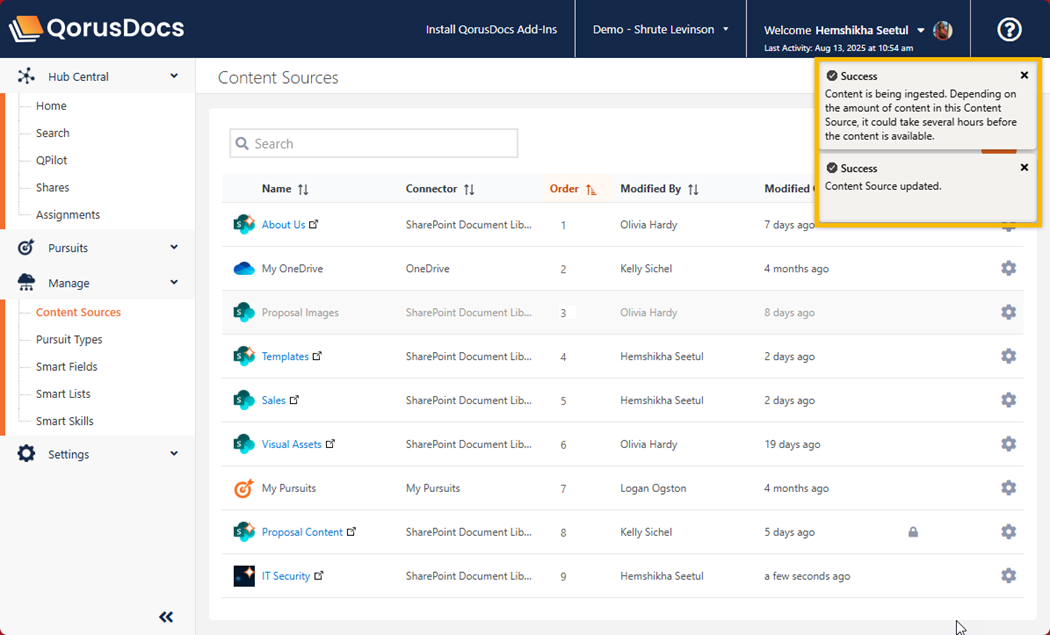The image size is (1050, 635).
Task: Click the lock icon on Proposal Content row
Action: point(913,532)
